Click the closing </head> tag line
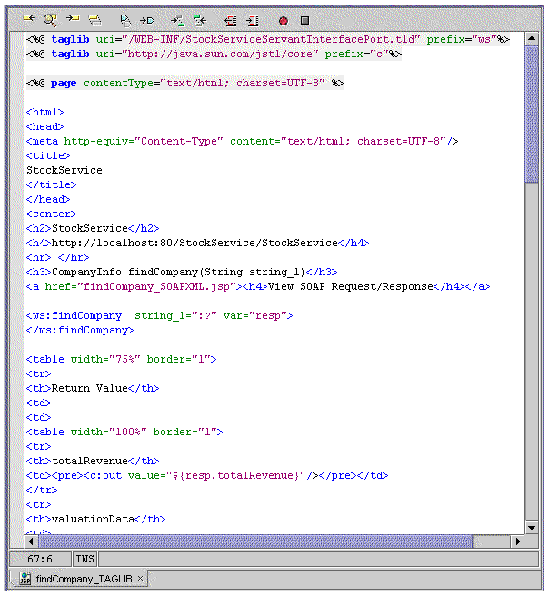 [x=48, y=199]
